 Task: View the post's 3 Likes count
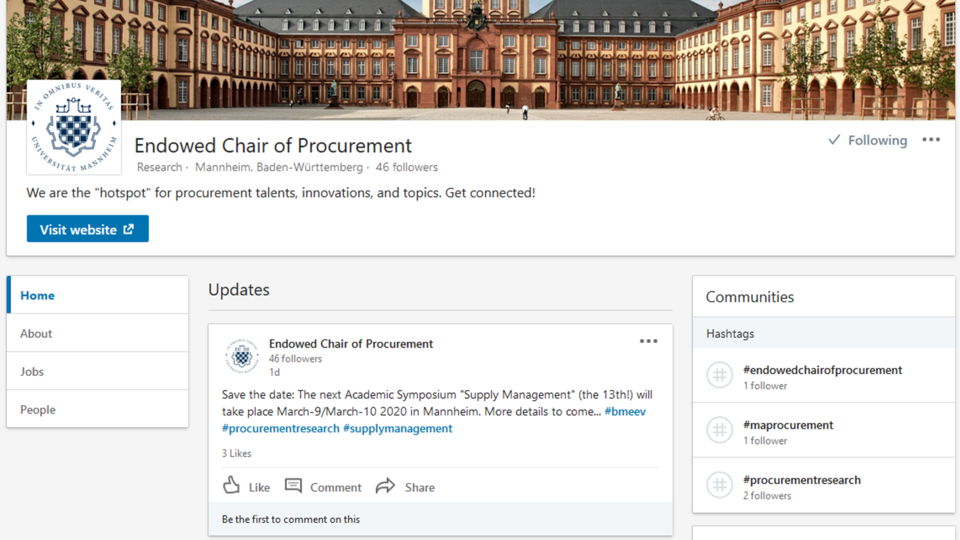[236, 453]
